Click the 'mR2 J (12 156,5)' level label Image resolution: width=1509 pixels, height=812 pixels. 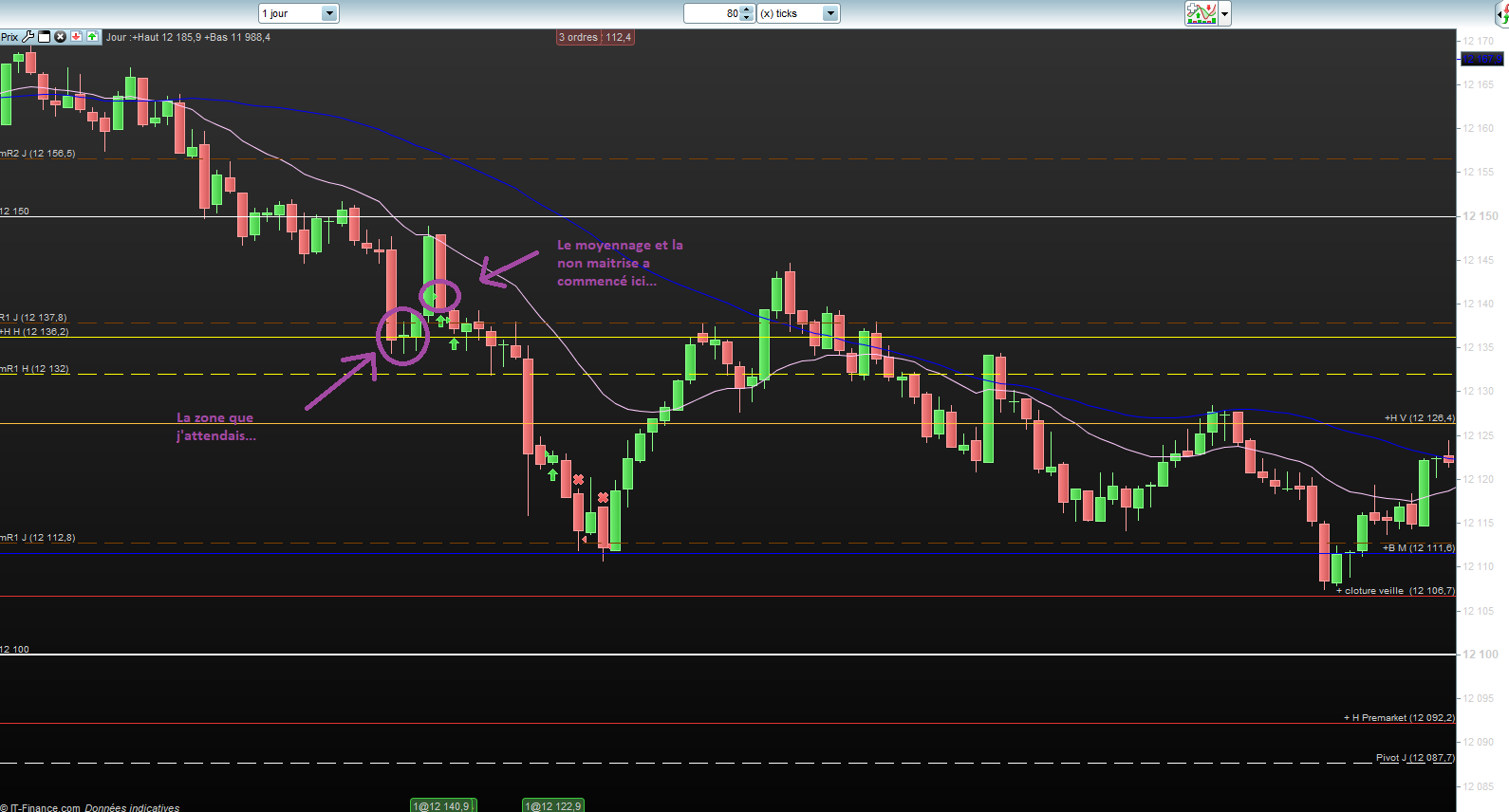(38, 153)
